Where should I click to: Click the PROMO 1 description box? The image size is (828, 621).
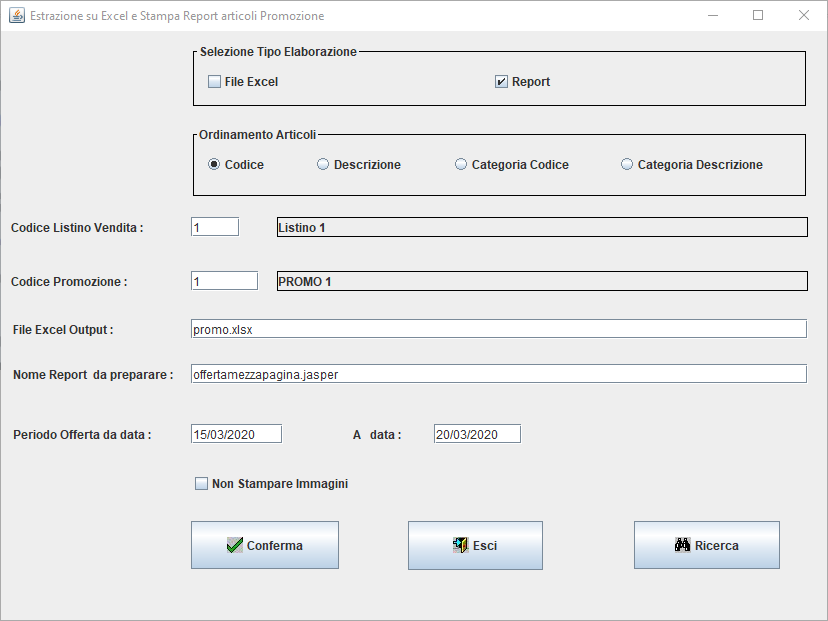(x=541, y=281)
